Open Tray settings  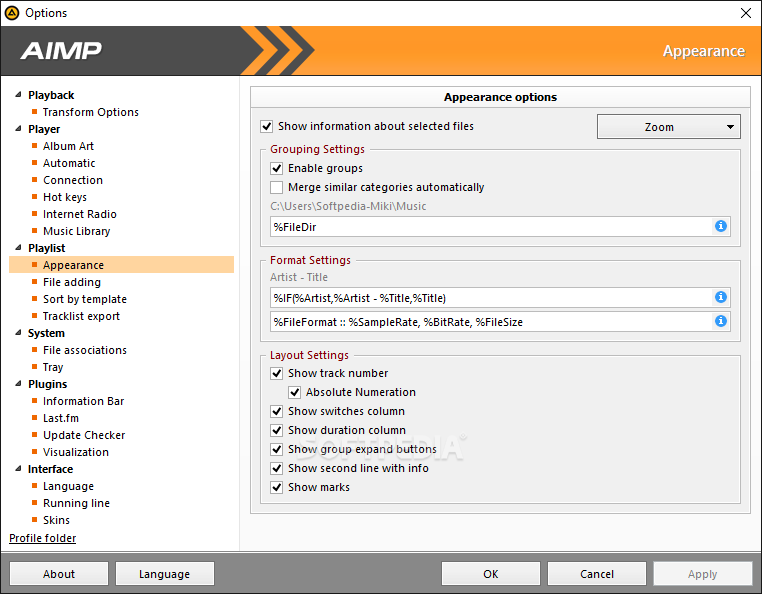[53, 367]
